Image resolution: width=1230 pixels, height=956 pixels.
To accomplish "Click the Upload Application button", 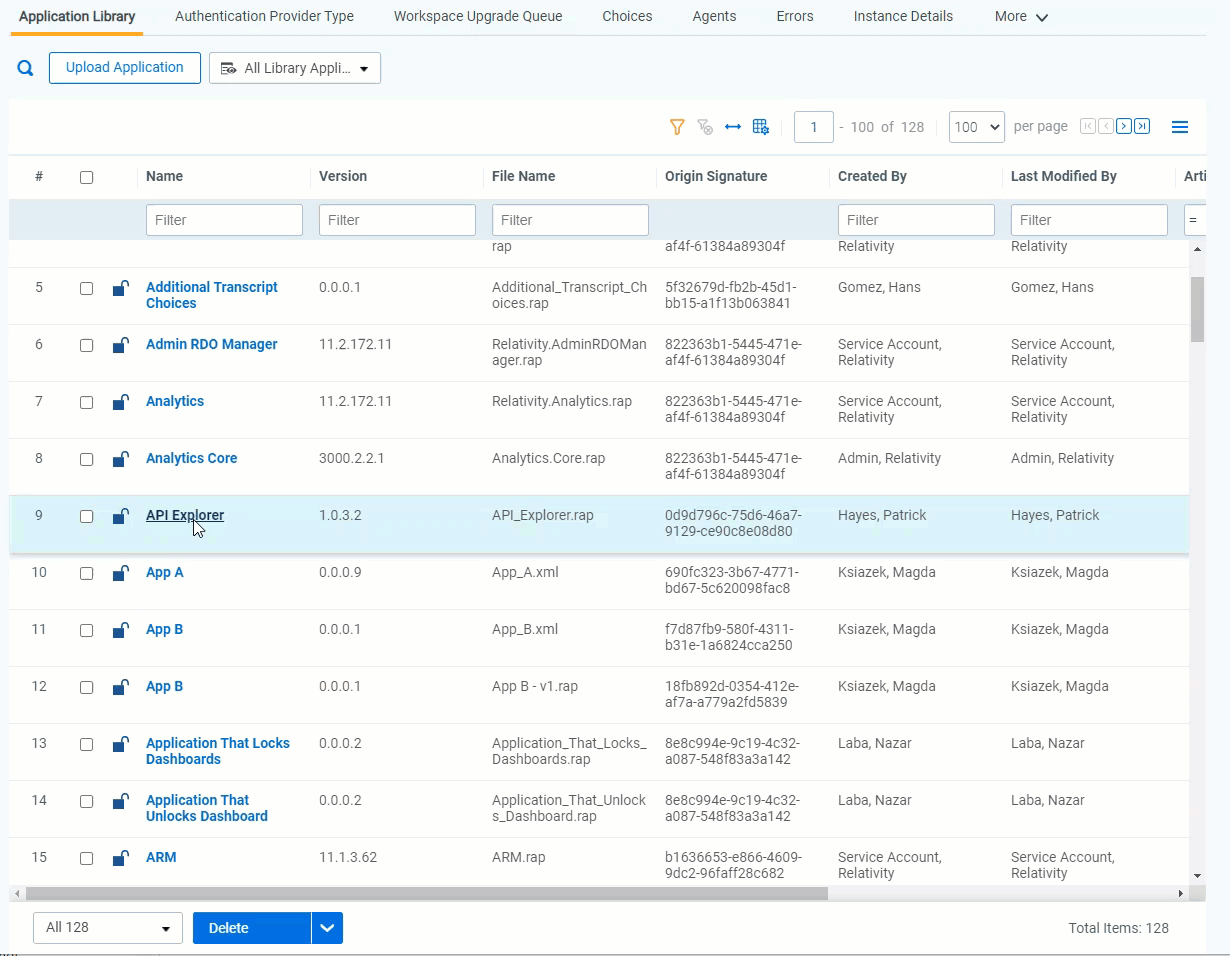I will click(x=125, y=68).
